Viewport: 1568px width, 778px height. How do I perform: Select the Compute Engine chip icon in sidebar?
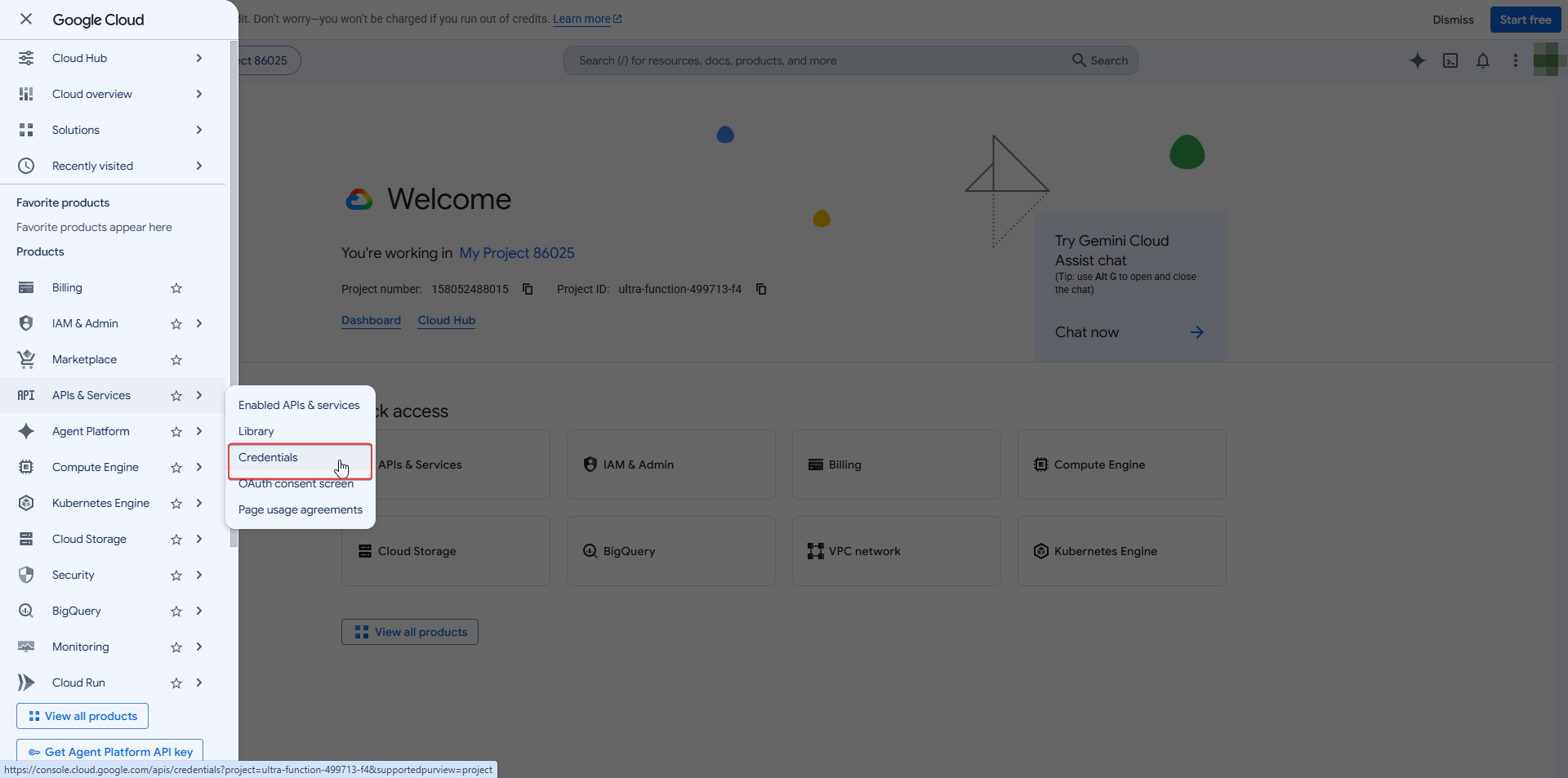(x=26, y=467)
